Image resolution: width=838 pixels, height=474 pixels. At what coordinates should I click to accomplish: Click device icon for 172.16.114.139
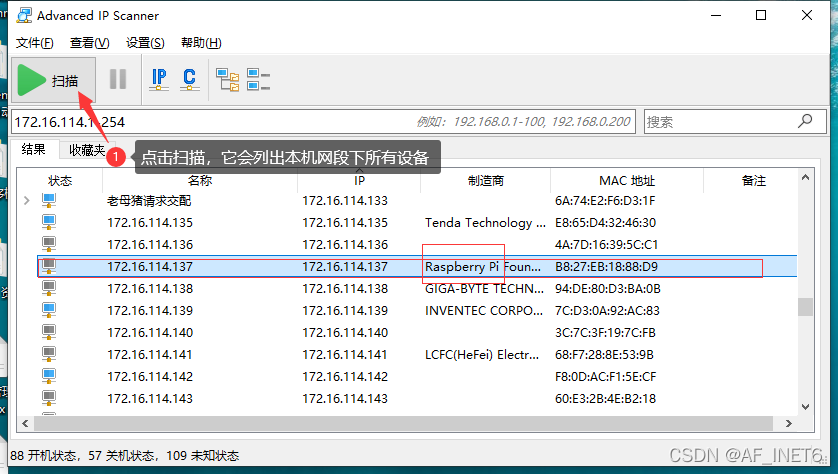(x=49, y=310)
